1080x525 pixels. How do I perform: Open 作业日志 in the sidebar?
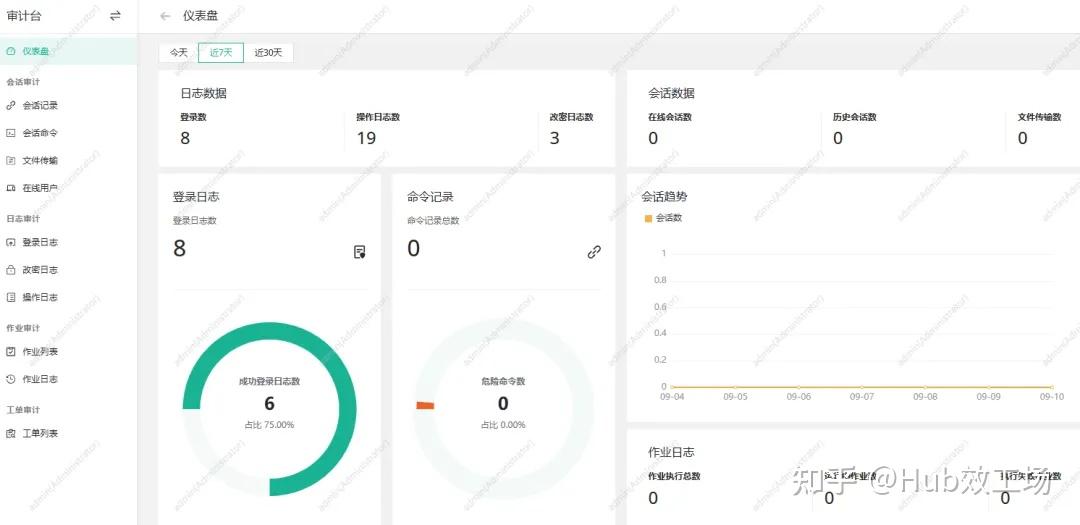[x=40, y=379]
